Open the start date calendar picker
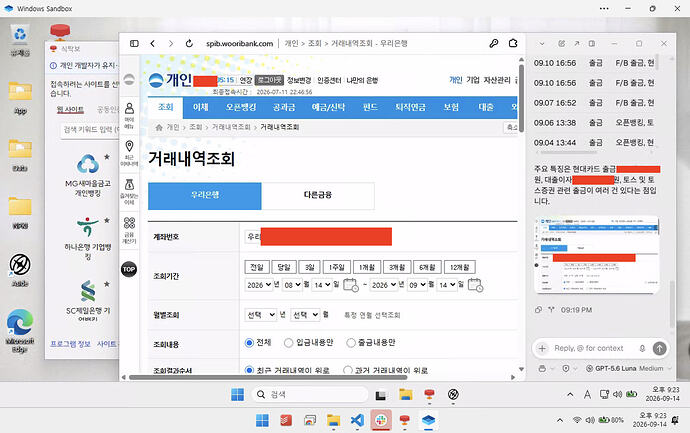This screenshot has width=690, height=433. click(x=351, y=285)
